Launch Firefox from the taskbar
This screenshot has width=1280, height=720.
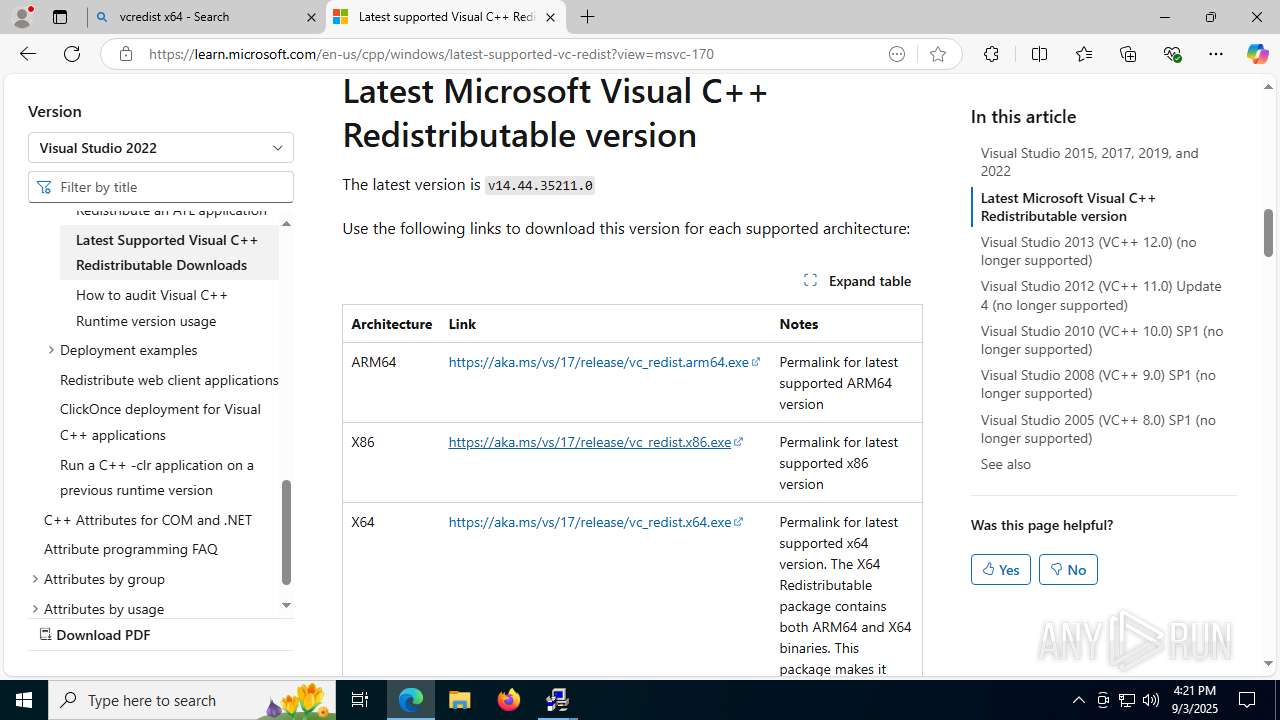click(508, 700)
